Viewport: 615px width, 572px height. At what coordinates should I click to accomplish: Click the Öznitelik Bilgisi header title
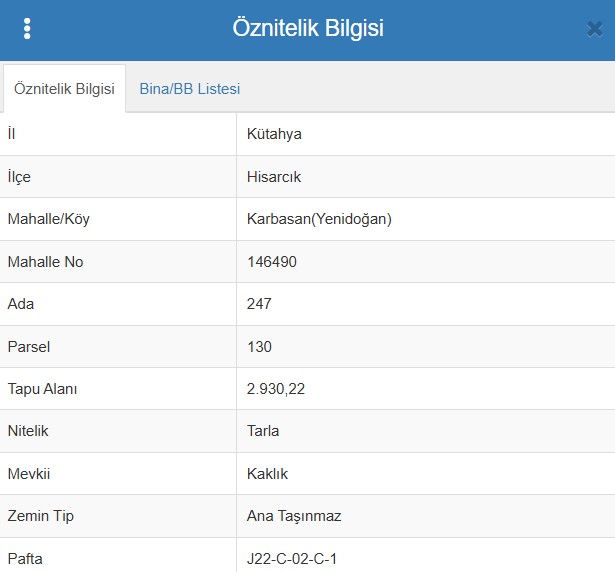tap(308, 28)
